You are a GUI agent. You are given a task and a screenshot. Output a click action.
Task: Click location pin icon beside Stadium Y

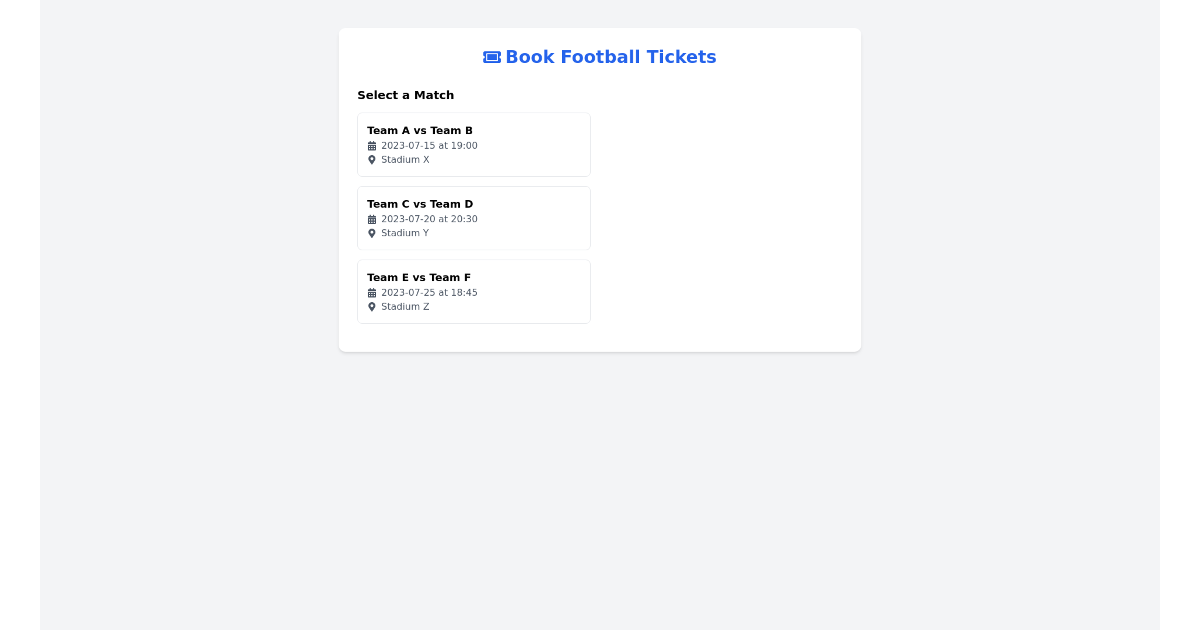372,233
